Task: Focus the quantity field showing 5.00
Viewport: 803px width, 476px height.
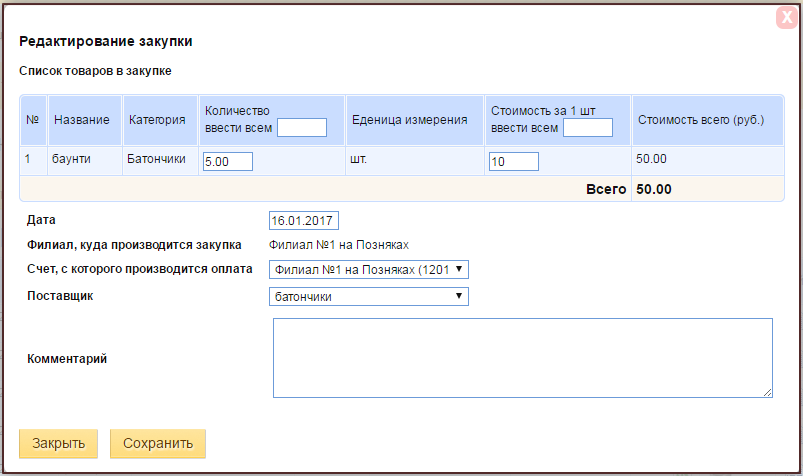Action: 228,161
